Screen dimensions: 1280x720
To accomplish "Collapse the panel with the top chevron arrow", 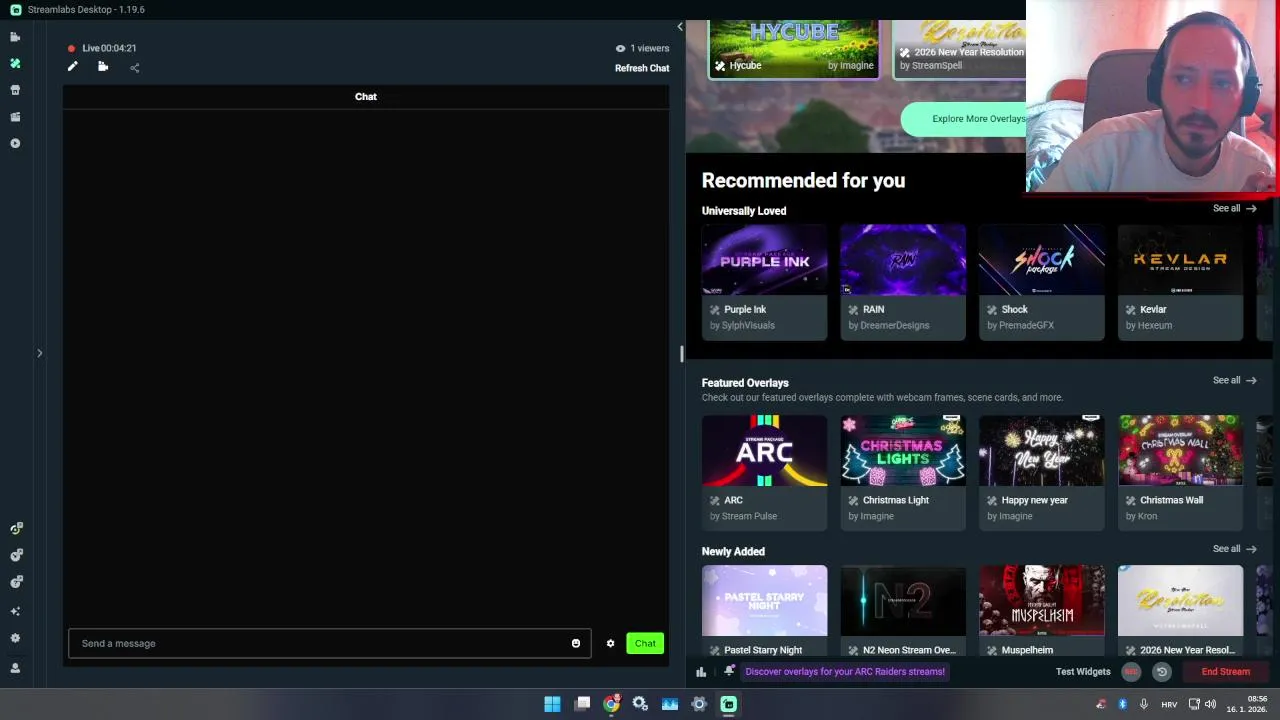I will [680, 27].
